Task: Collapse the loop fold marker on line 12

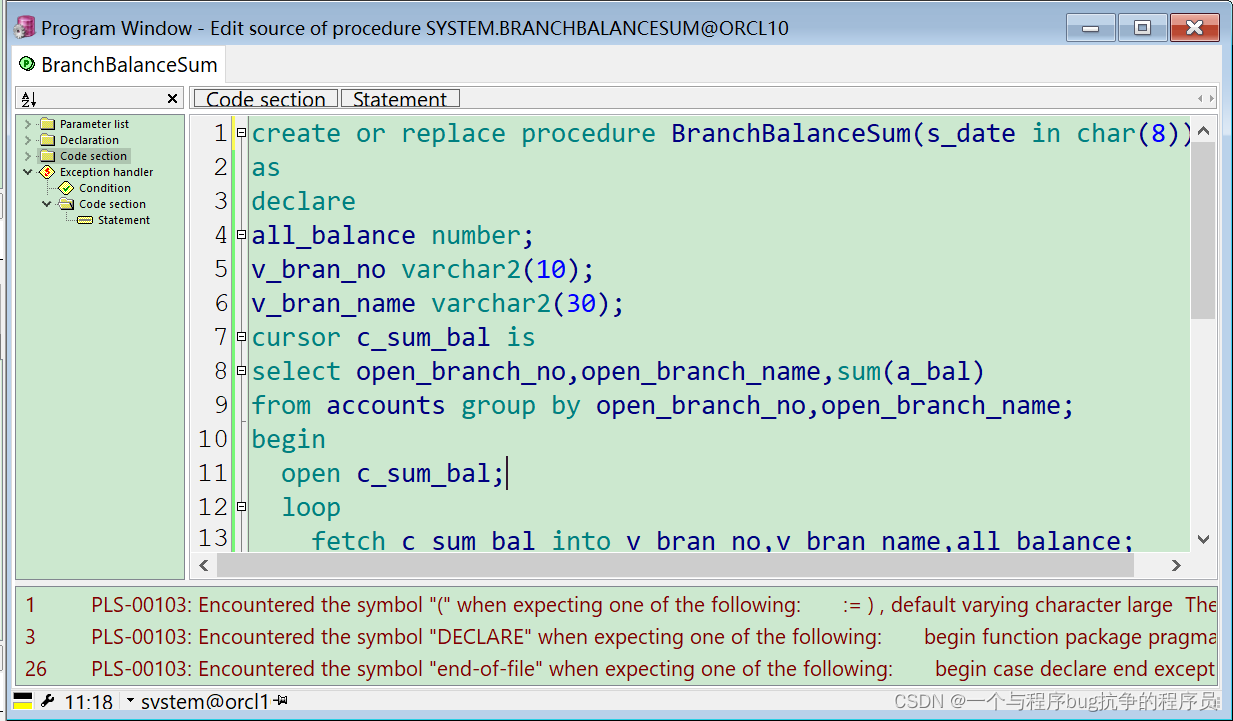Action: 240,507
